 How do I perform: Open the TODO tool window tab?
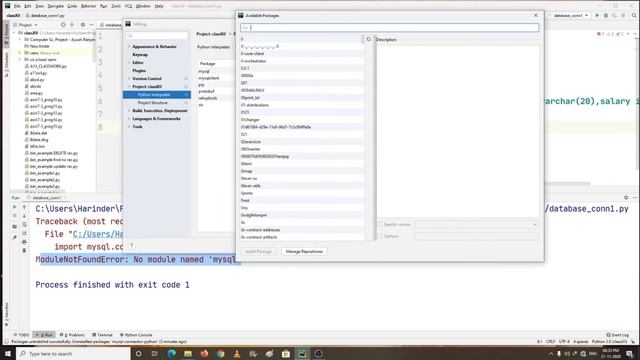pos(21,335)
